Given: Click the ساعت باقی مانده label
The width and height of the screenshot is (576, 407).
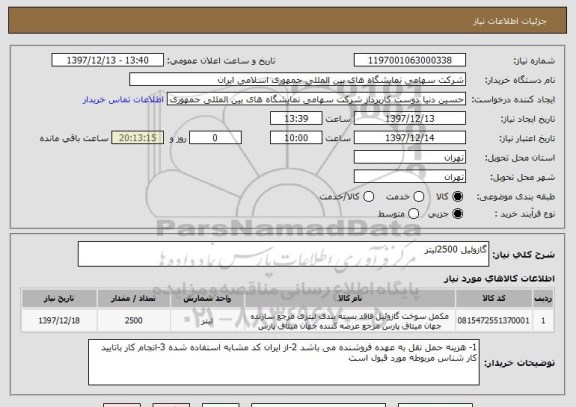Looking at the screenshot, I should pyautogui.click(x=74, y=138).
